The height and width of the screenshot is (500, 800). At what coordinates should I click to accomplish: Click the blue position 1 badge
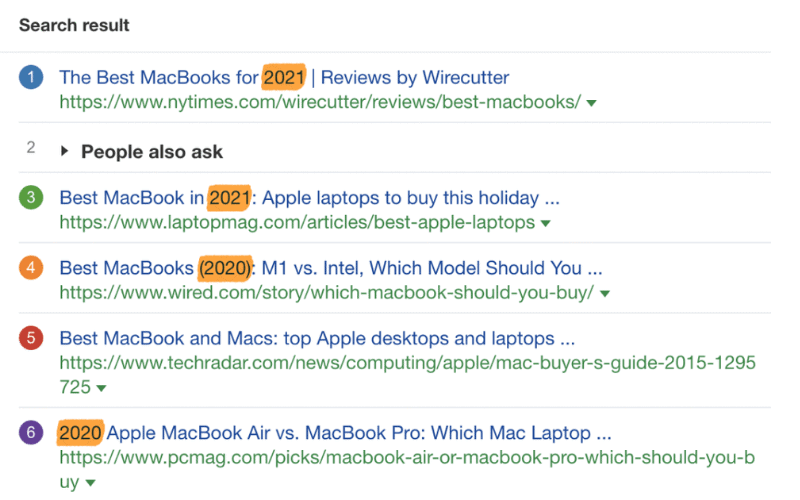point(31,77)
